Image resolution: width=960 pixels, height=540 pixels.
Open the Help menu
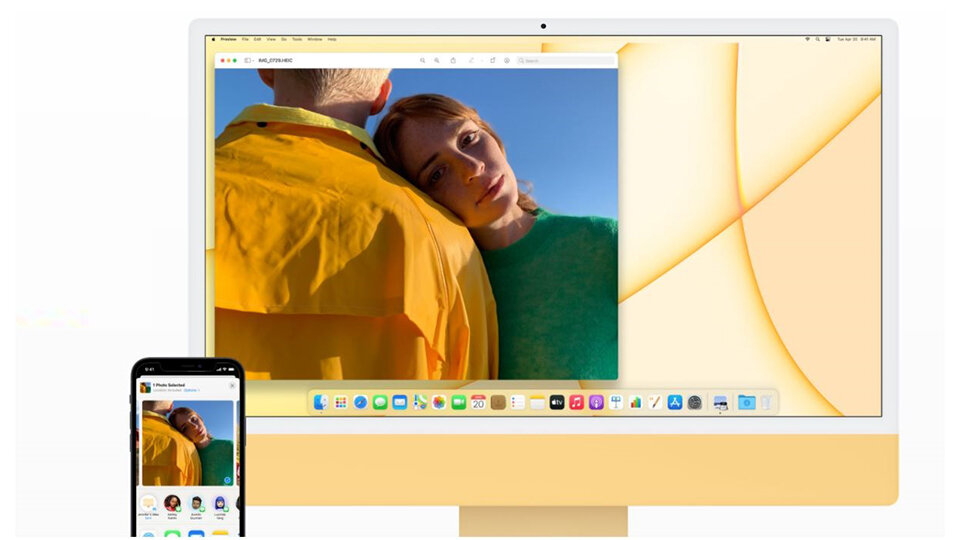pos(332,39)
